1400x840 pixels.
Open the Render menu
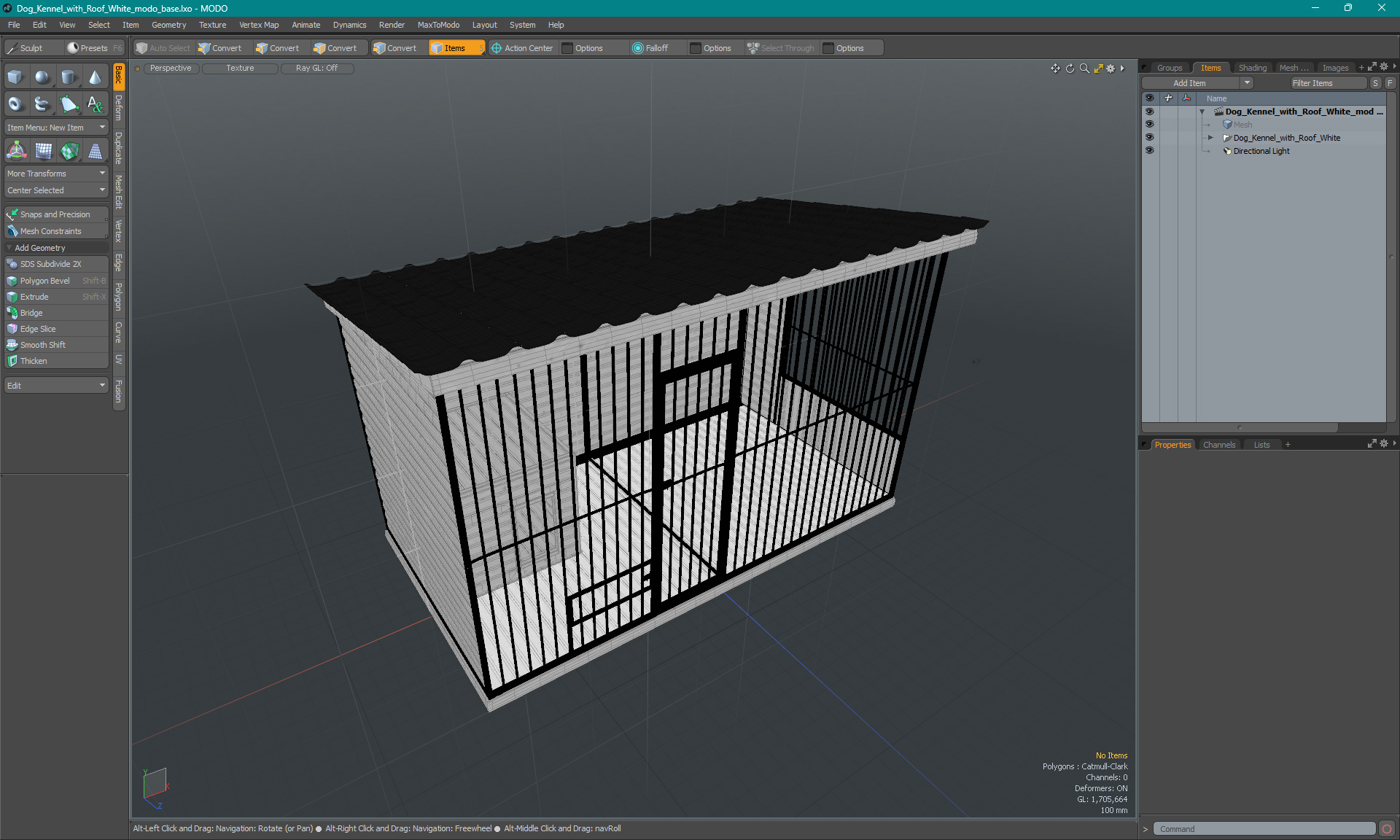(392, 25)
